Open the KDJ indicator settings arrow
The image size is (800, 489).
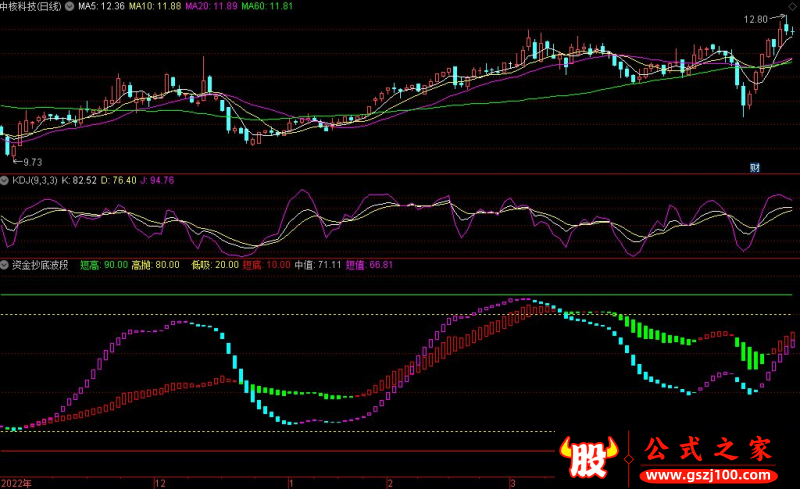[x=5, y=180]
